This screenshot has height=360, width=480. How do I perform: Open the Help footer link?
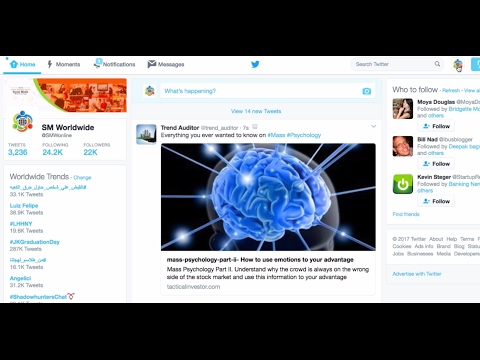[x=452, y=239]
